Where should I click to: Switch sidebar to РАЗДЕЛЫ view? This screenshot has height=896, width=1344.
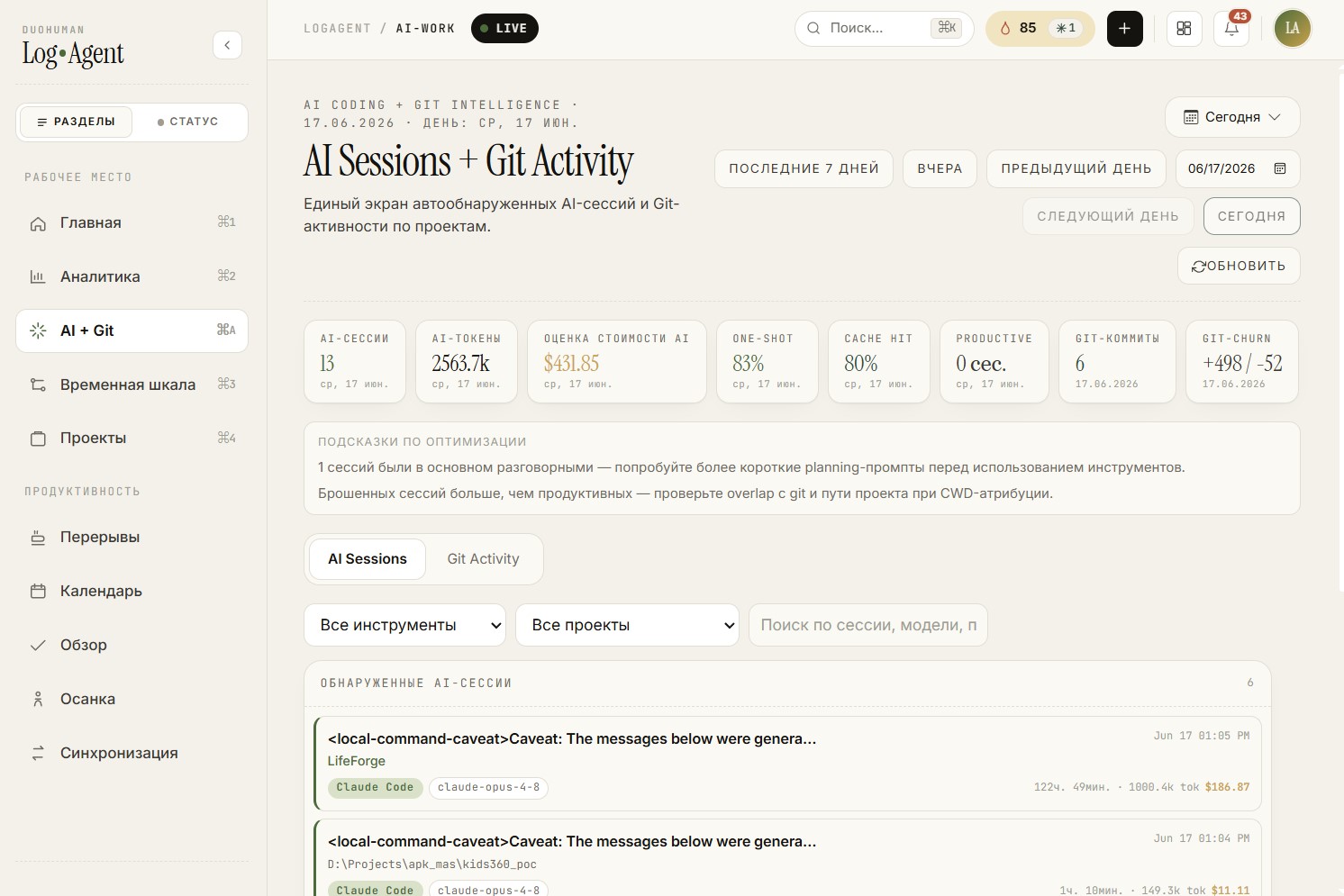point(77,122)
